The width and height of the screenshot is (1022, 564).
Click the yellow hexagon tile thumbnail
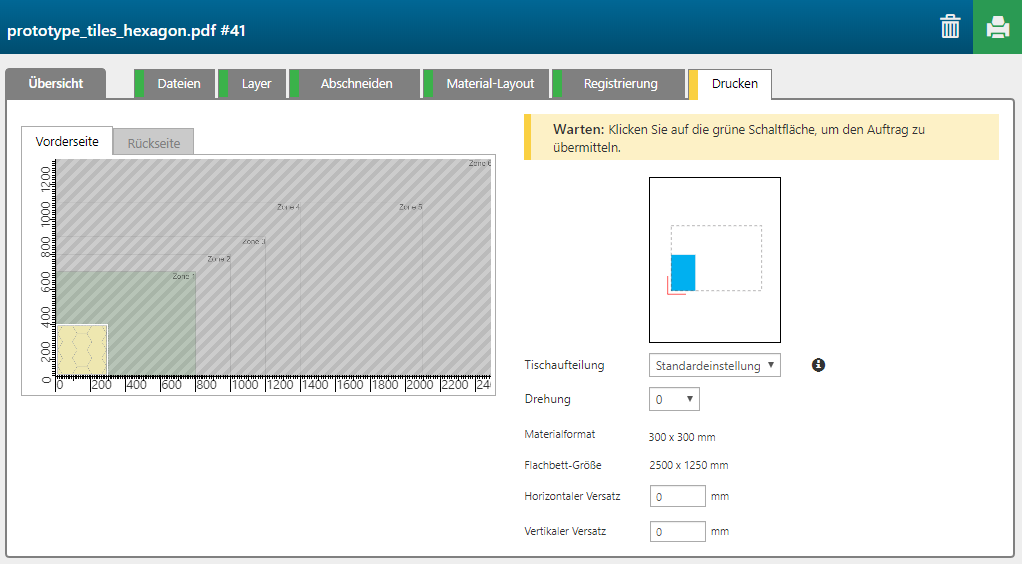82,349
